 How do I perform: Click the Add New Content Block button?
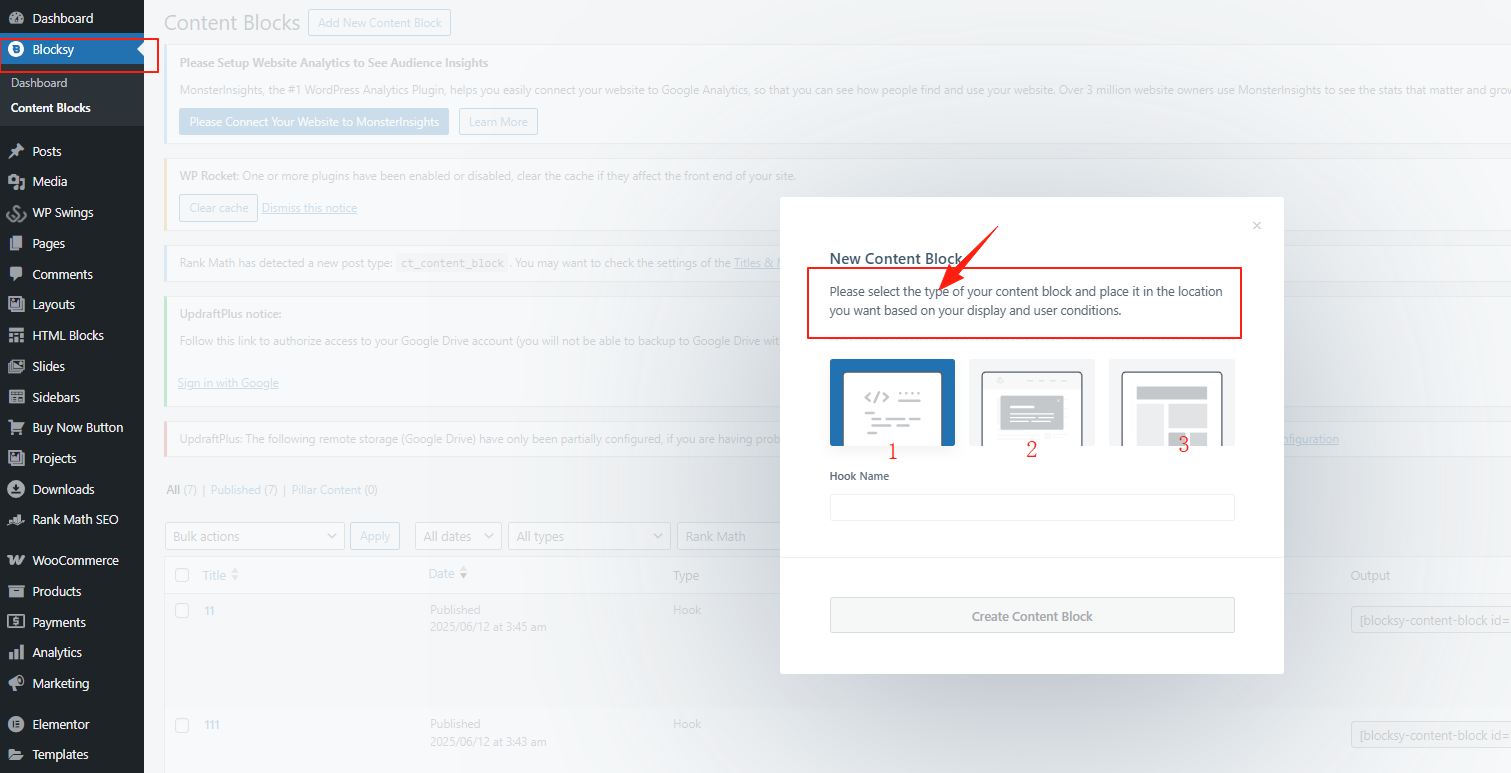(379, 23)
